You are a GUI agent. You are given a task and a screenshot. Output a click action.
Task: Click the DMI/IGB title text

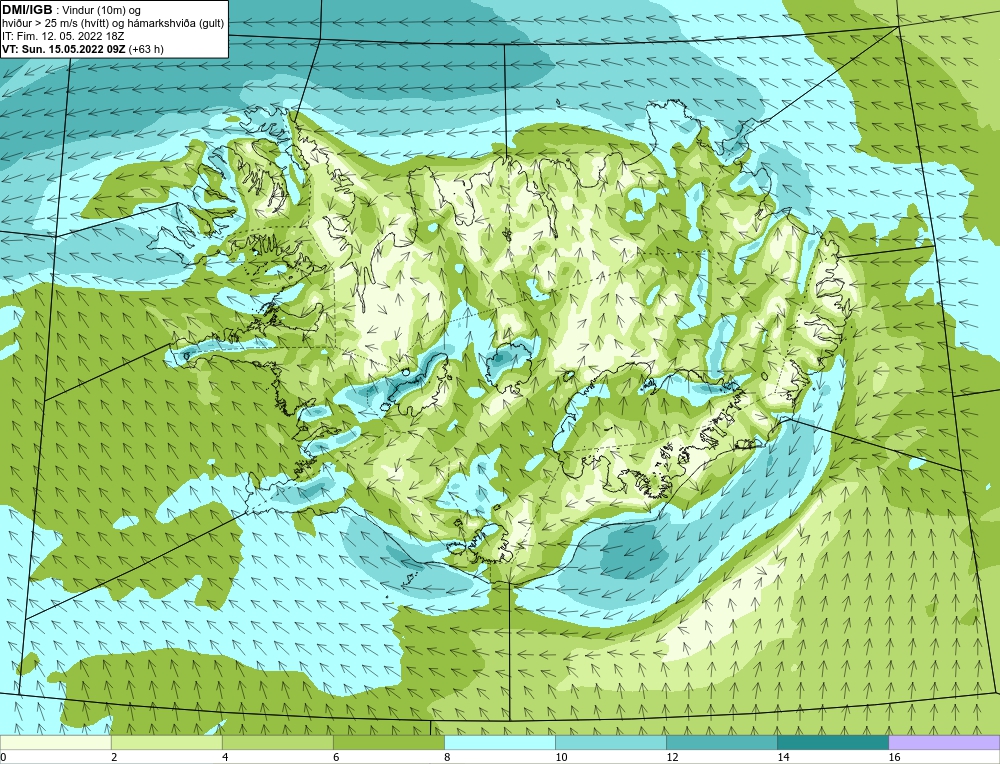[27, 10]
